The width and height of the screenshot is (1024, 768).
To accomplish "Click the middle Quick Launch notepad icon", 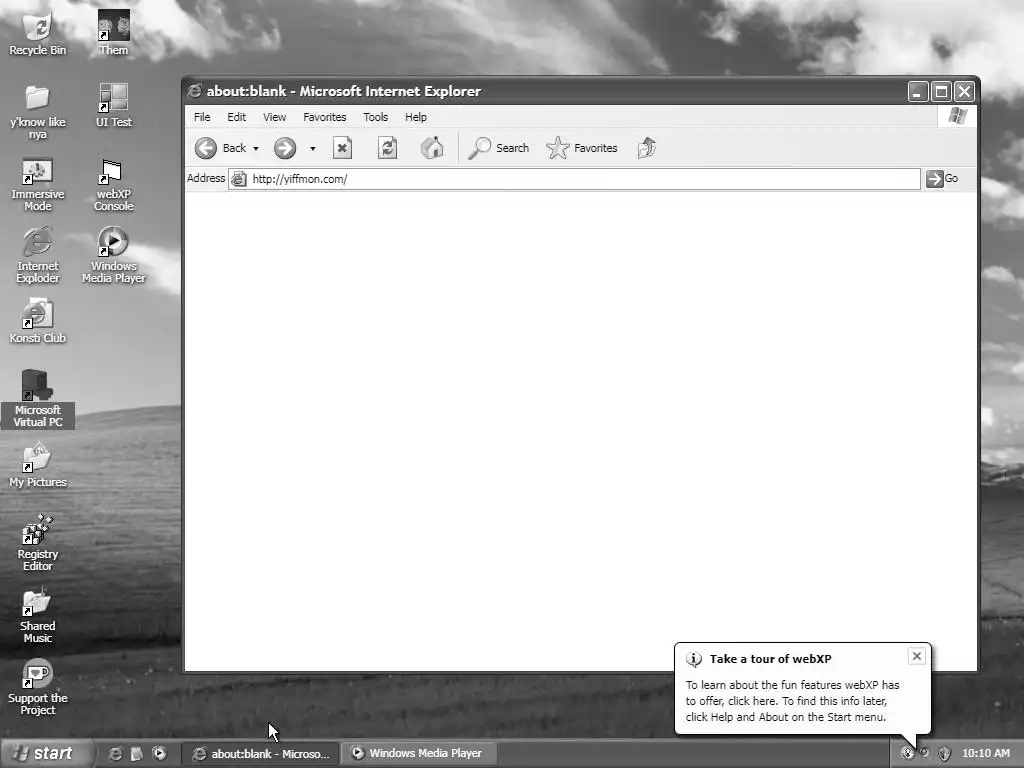I will coord(136,754).
